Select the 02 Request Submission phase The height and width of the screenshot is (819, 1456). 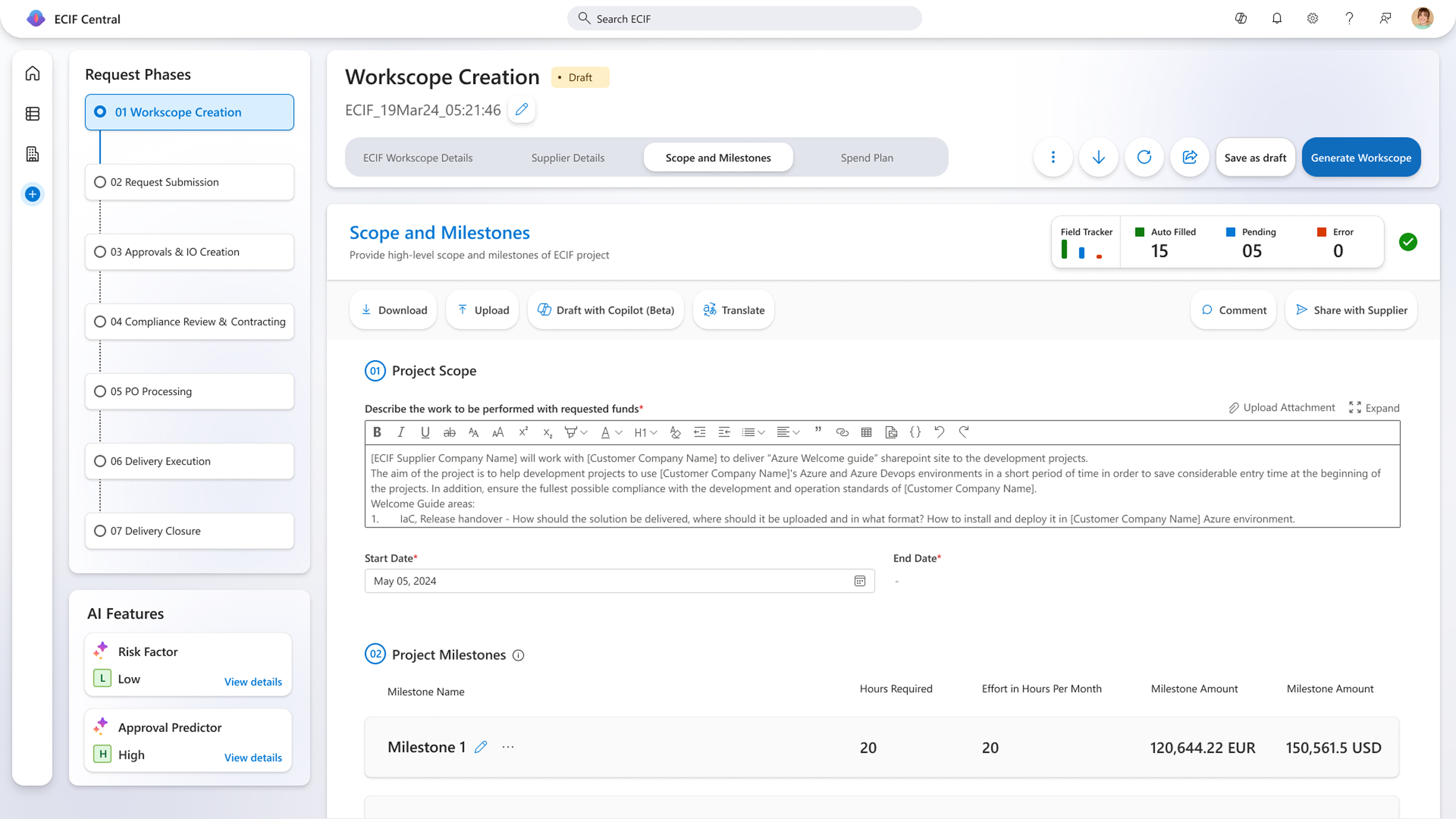(x=190, y=182)
